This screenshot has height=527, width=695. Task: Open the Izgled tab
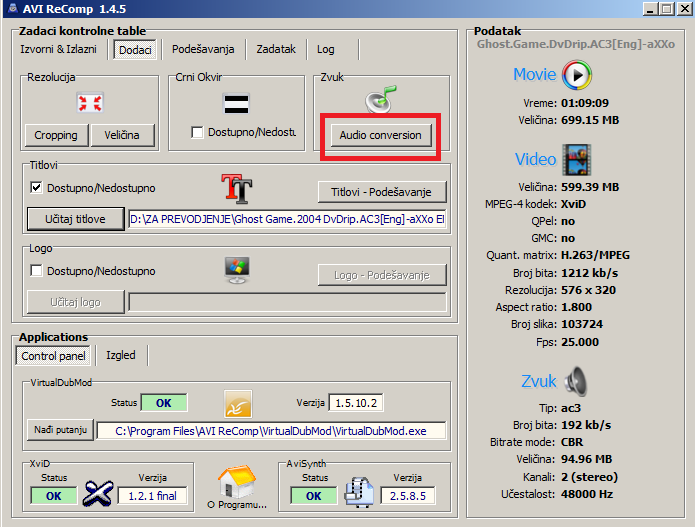click(x=121, y=355)
